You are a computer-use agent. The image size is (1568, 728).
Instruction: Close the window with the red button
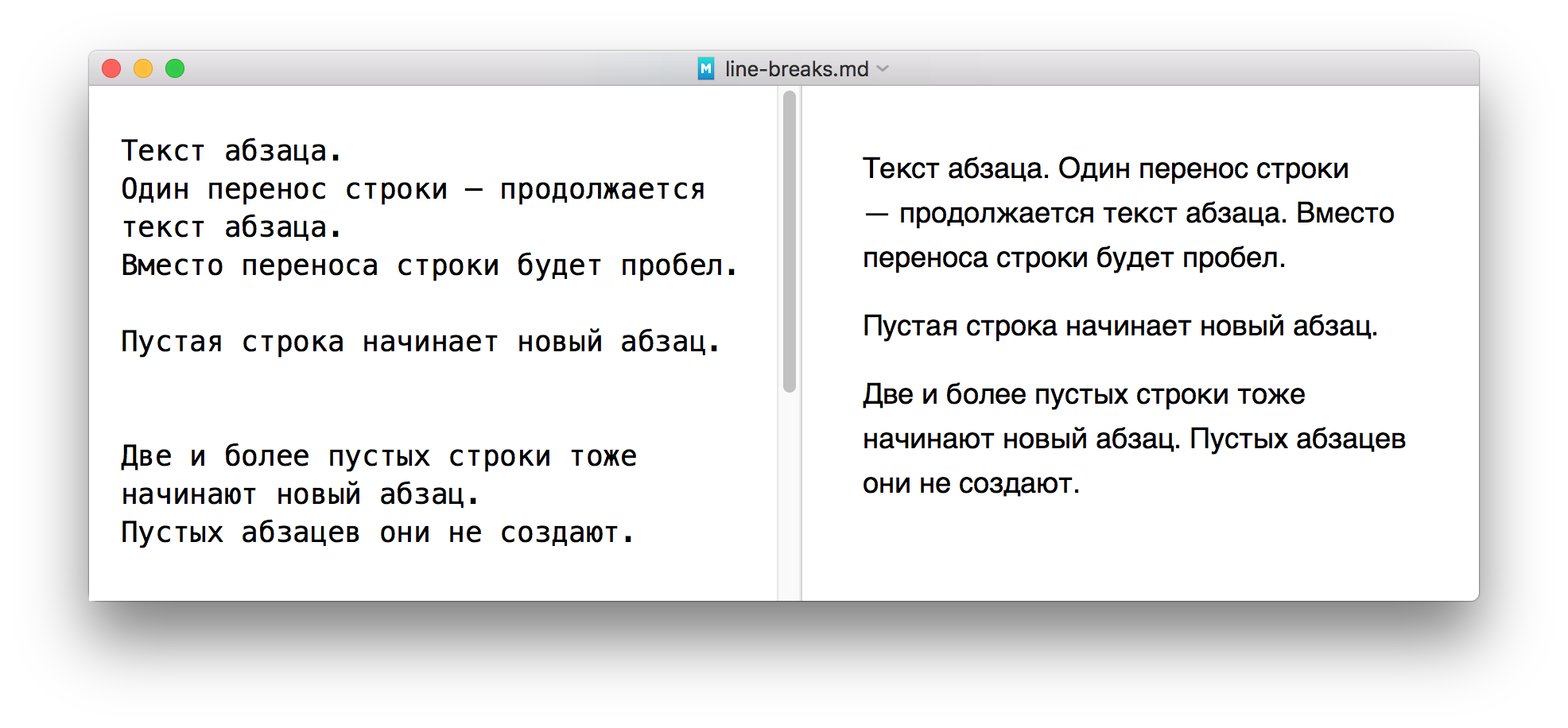point(111,69)
